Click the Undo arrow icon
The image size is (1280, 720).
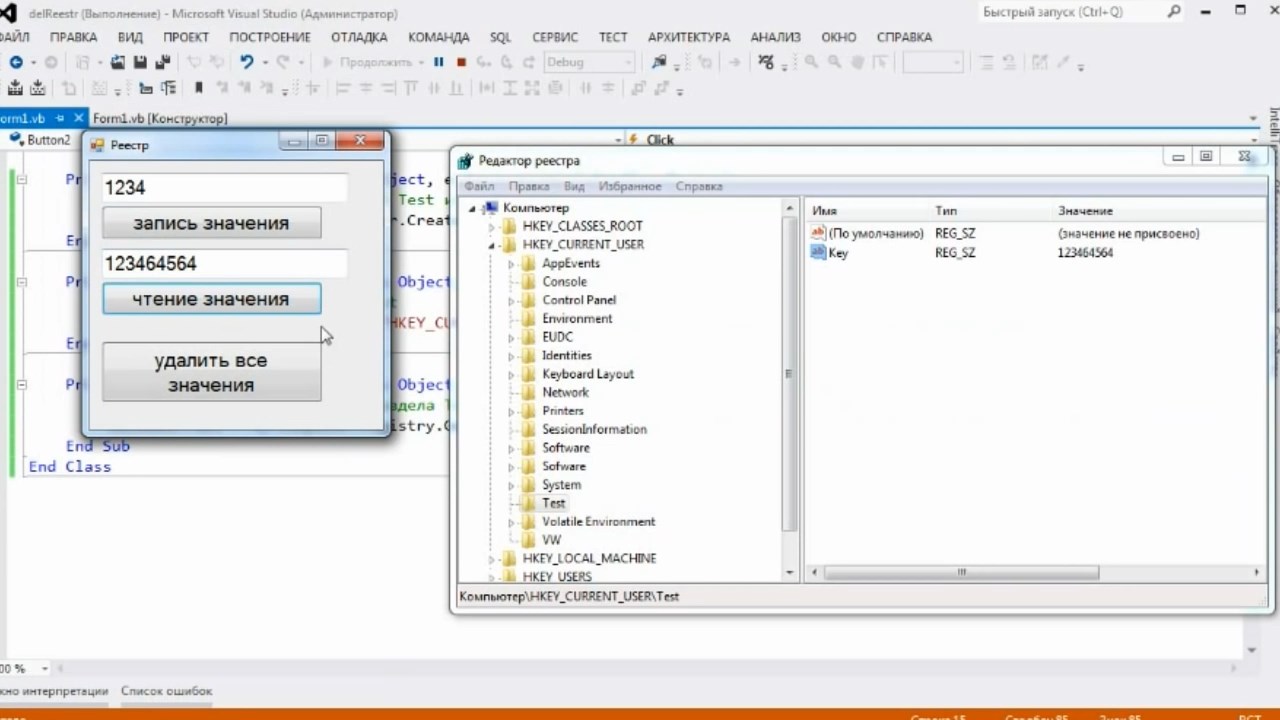click(246, 62)
